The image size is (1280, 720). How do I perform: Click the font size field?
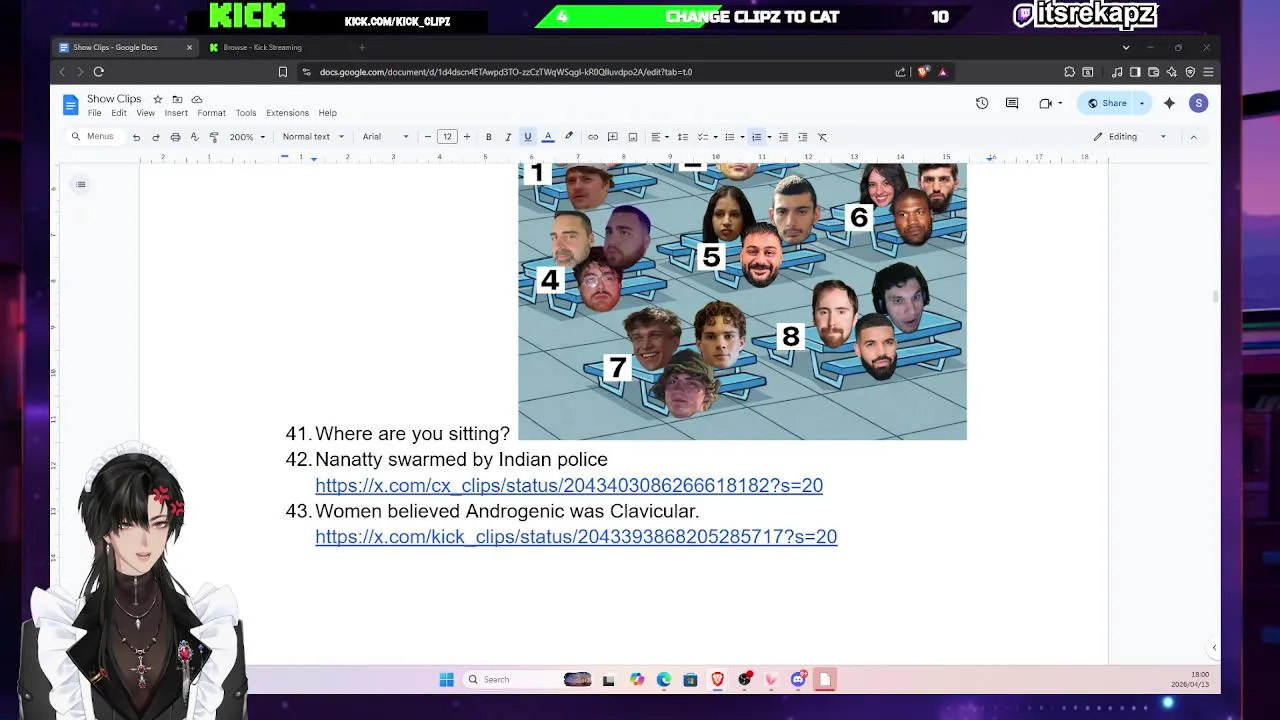447,137
